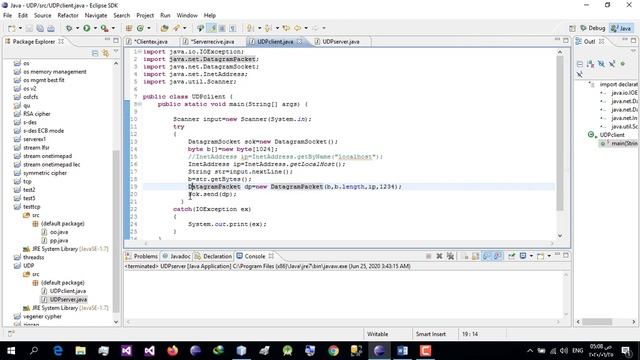Open Google Chrome from the taskbar
640x360 pixels.
[333, 351]
